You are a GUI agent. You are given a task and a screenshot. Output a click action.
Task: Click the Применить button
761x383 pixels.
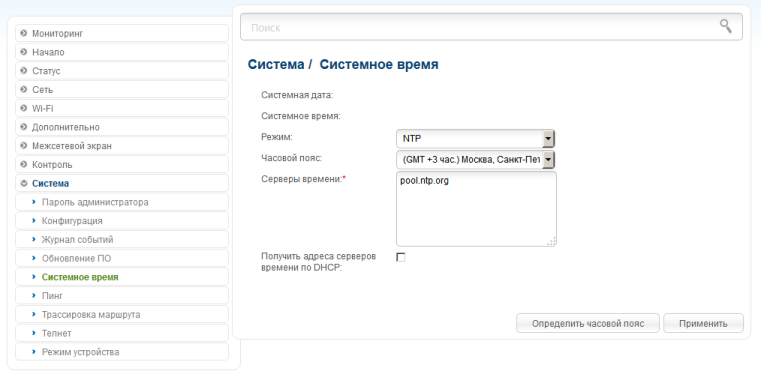(703, 323)
